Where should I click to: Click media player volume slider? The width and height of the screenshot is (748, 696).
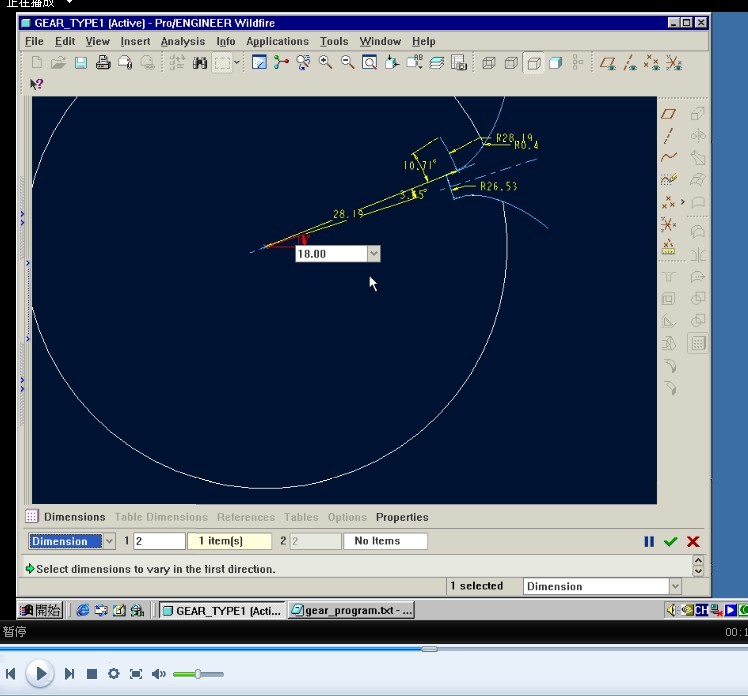point(198,674)
